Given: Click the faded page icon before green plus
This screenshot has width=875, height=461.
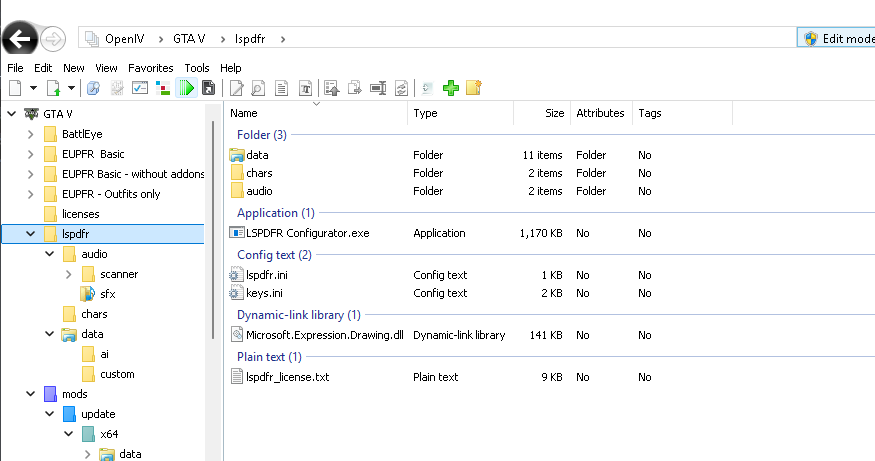Looking at the screenshot, I should [x=427, y=88].
